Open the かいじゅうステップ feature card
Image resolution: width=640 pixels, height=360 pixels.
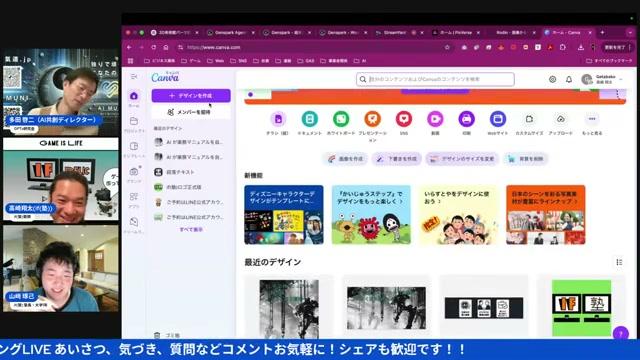(x=371, y=215)
